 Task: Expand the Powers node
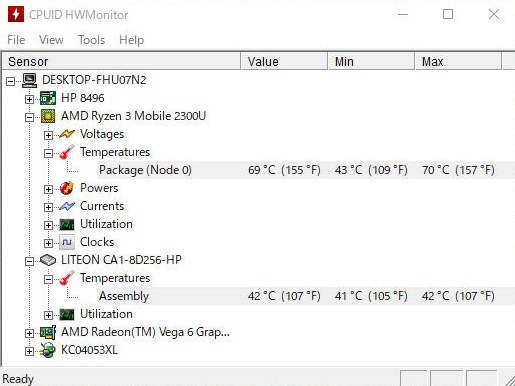(x=48, y=189)
